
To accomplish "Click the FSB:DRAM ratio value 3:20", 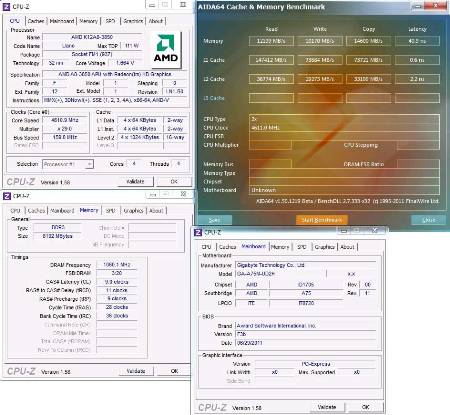I will 117,273.
